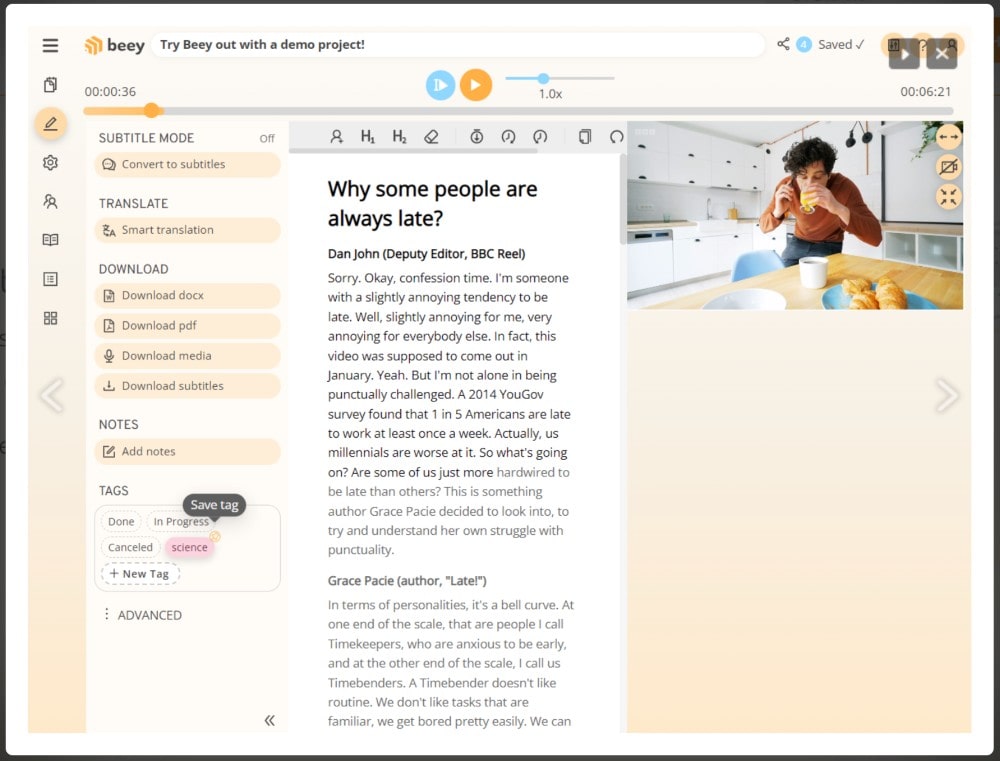Open the settings gear in left sidebar
Screen dimensions: 1000x761
(50, 162)
